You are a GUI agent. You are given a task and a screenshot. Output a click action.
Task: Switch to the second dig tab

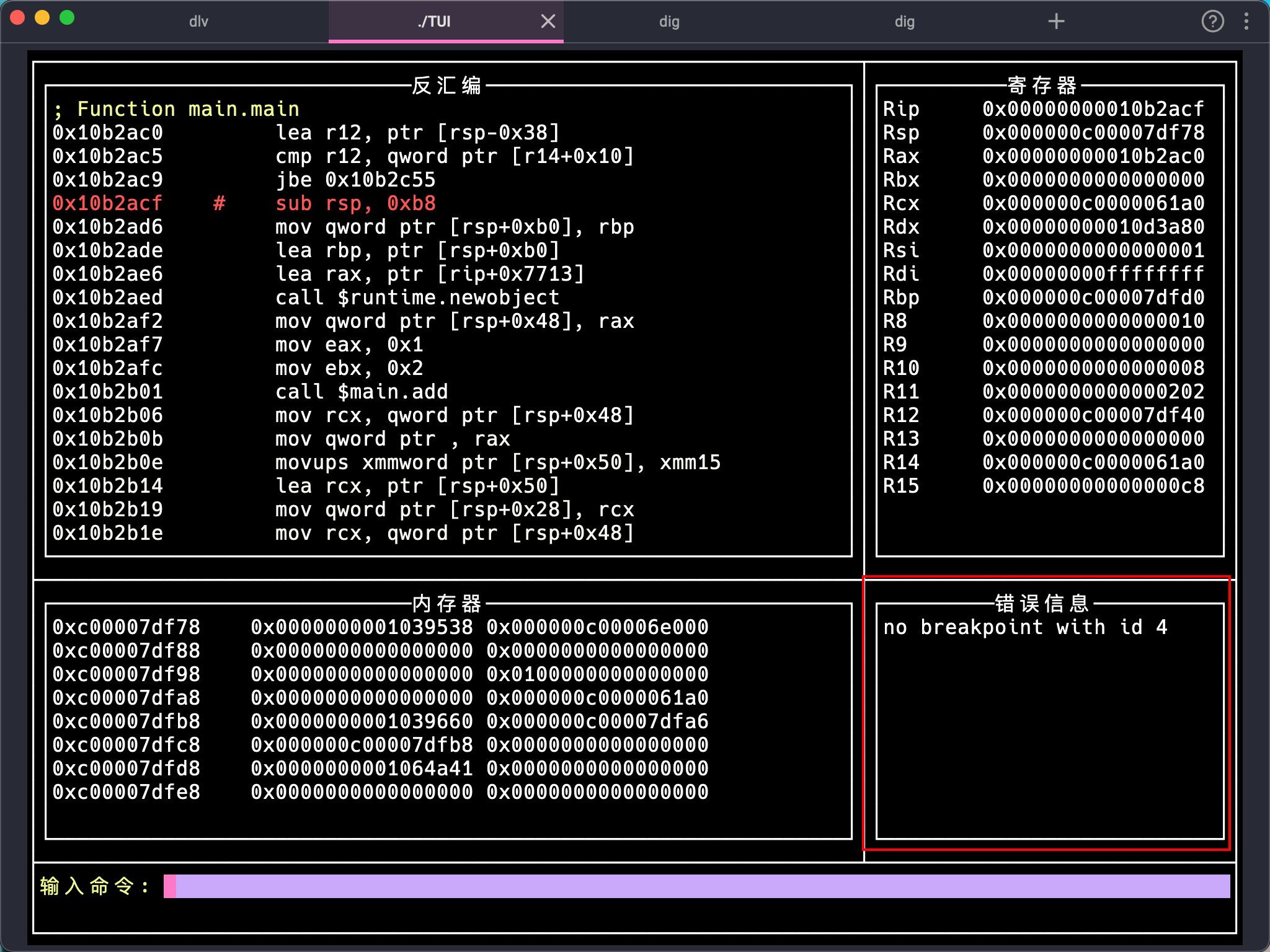pyautogui.click(x=904, y=22)
